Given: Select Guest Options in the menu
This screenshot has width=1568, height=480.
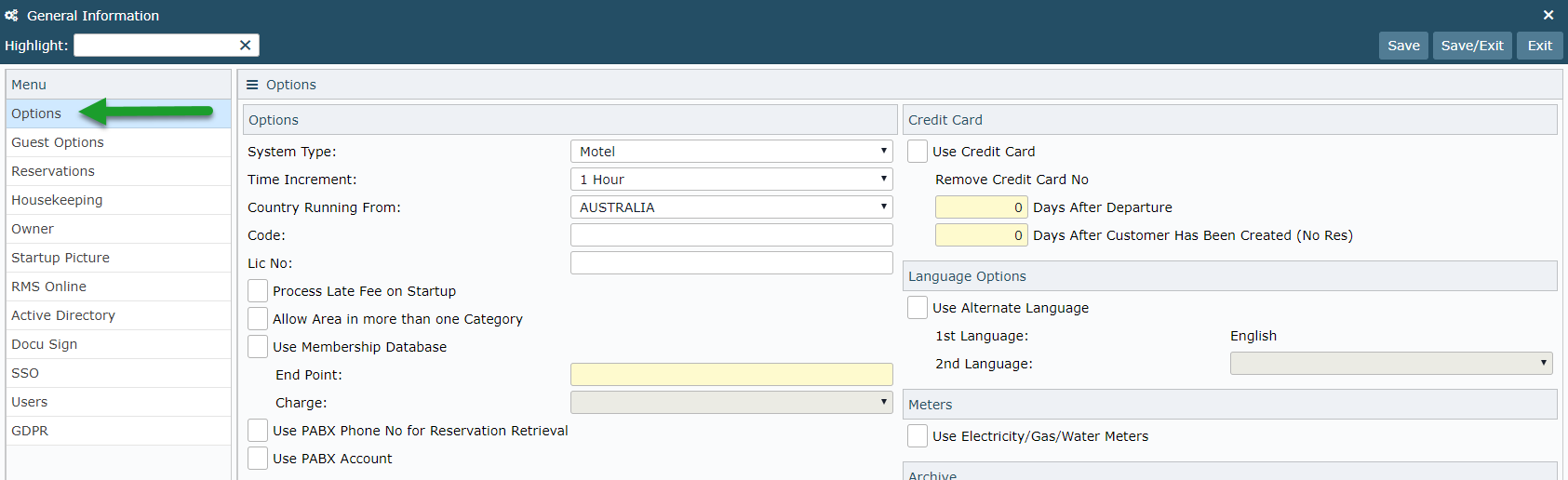Looking at the screenshot, I should [x=58, y=142].
